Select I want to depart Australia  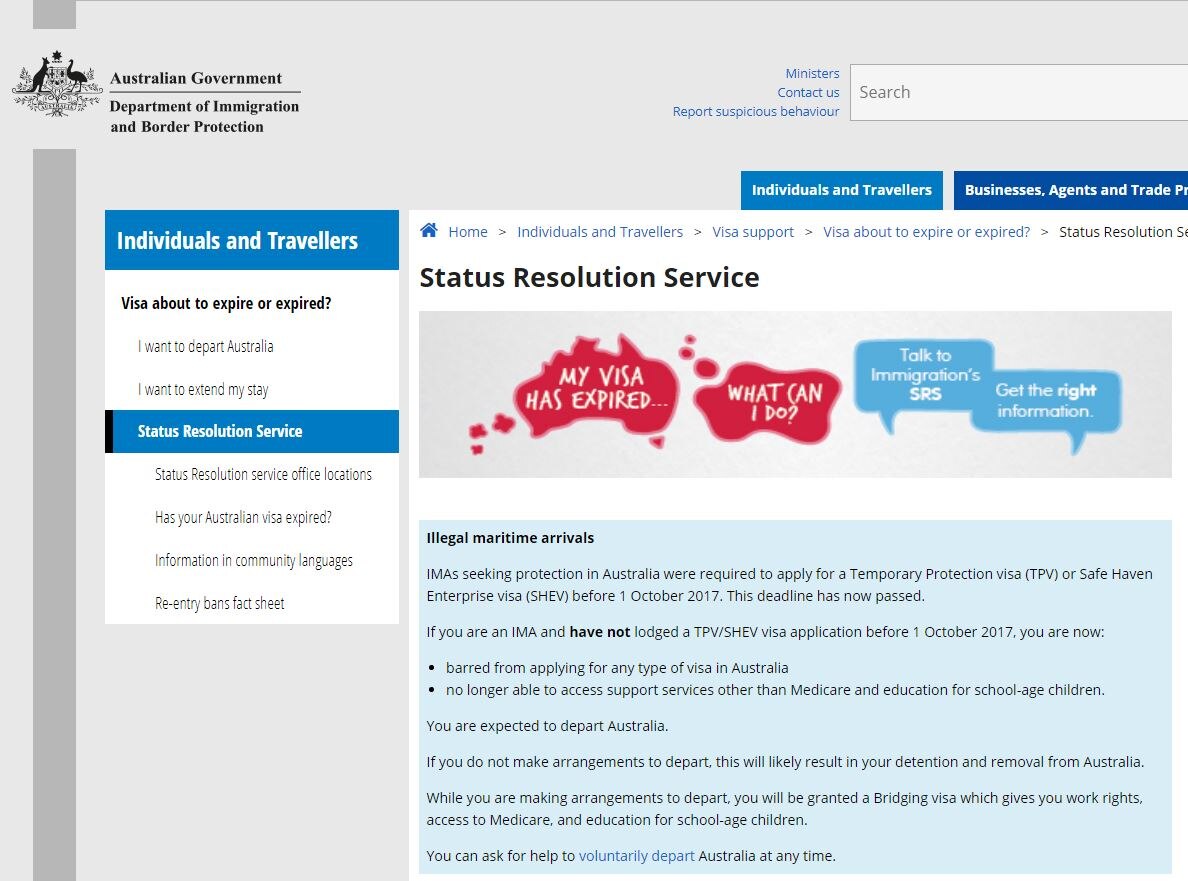[x=205, y=347]
